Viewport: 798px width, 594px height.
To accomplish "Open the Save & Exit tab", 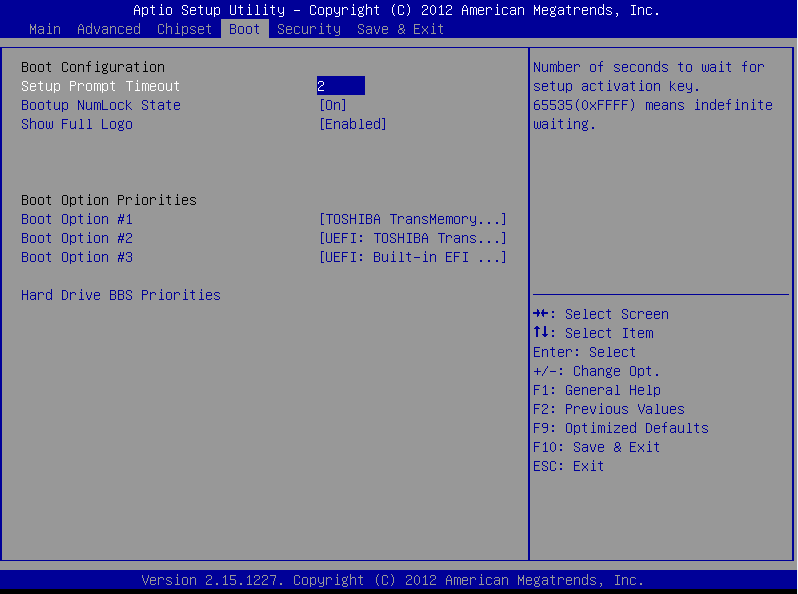I will 400,29.
